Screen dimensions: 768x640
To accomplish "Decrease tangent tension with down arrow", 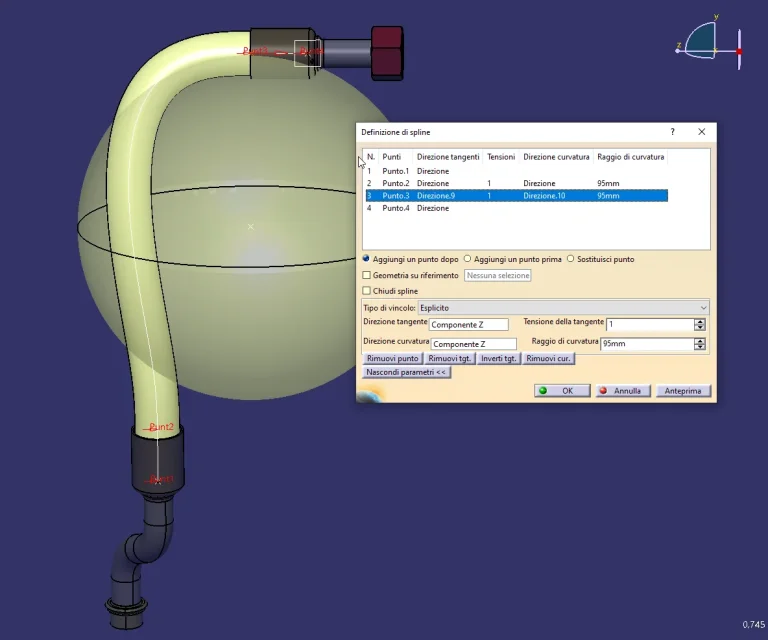I will click(x=700, y=328).
